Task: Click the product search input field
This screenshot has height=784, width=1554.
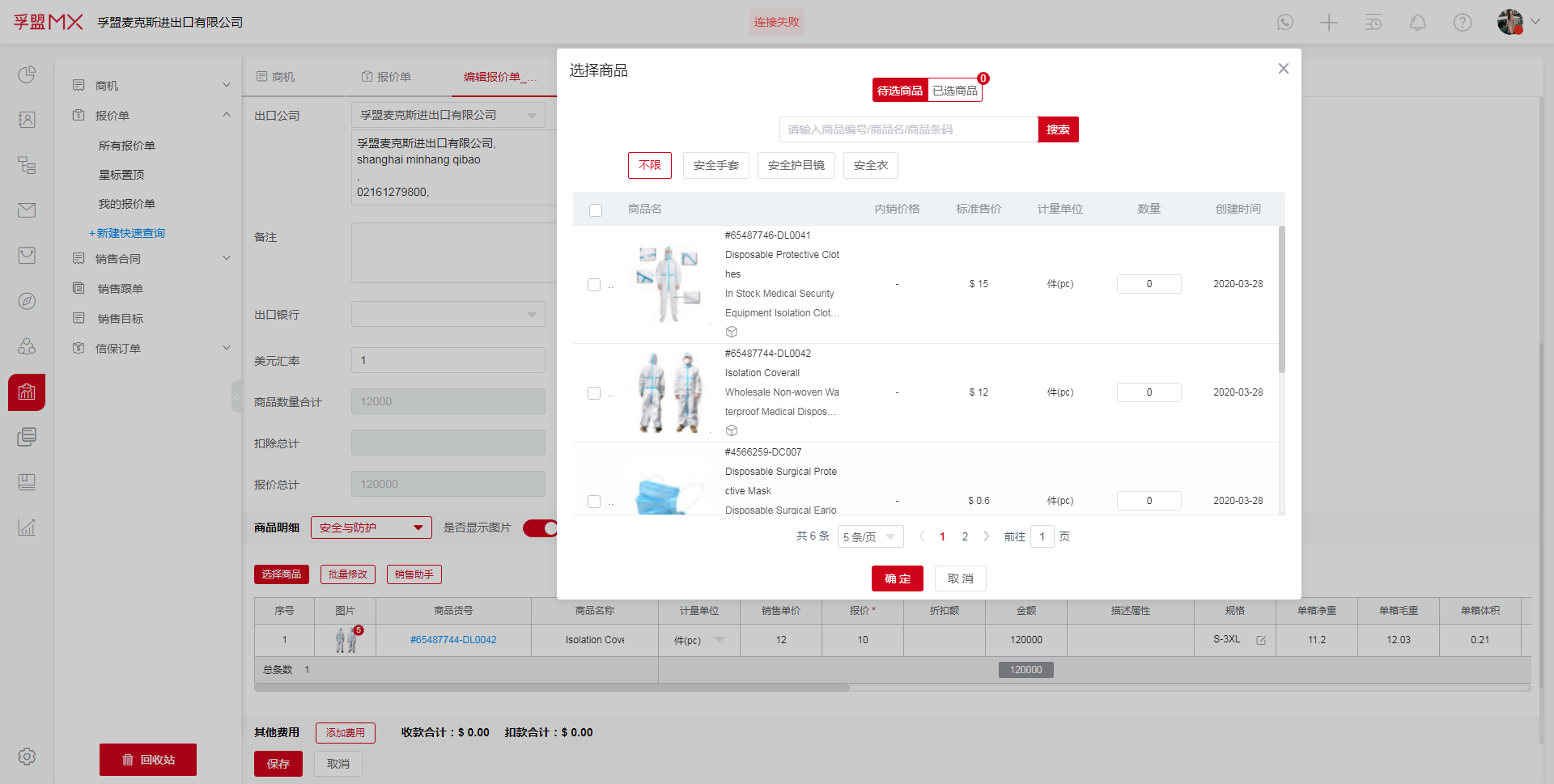Action: pyautogui.click(x=907, y=129)
